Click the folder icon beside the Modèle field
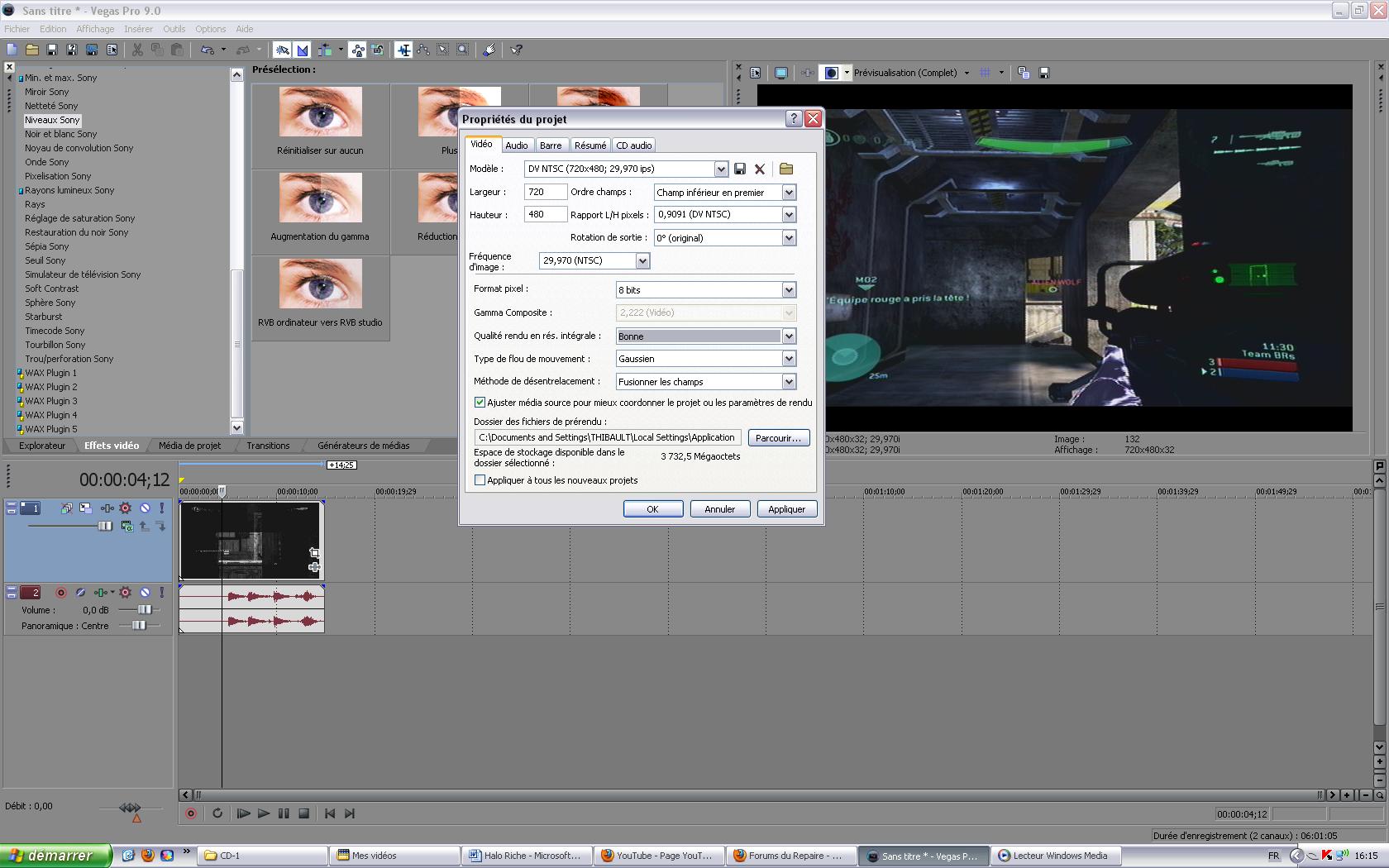1389x868 pixels. tap(786, 169)
